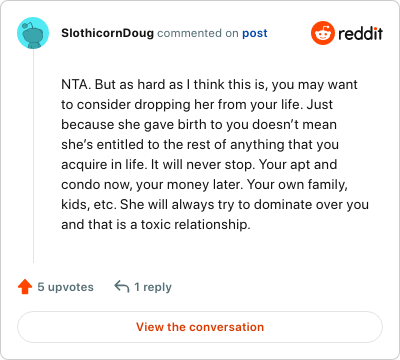400x360 pixels.
Task: Click the phrase "toxic relationship"
Action: [195, 224]
